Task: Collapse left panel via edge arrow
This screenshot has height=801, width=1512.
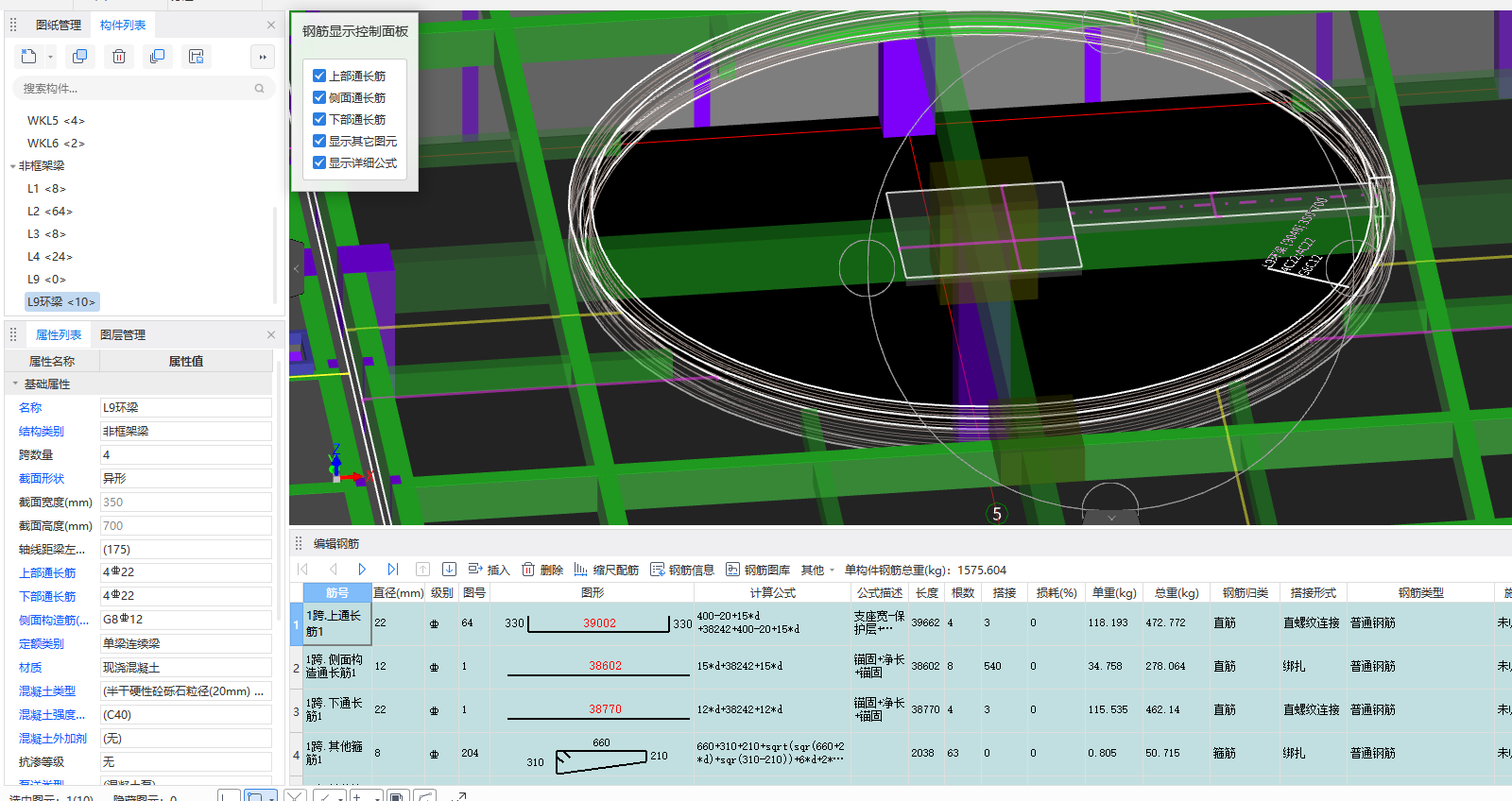Action: coord(296,268)
